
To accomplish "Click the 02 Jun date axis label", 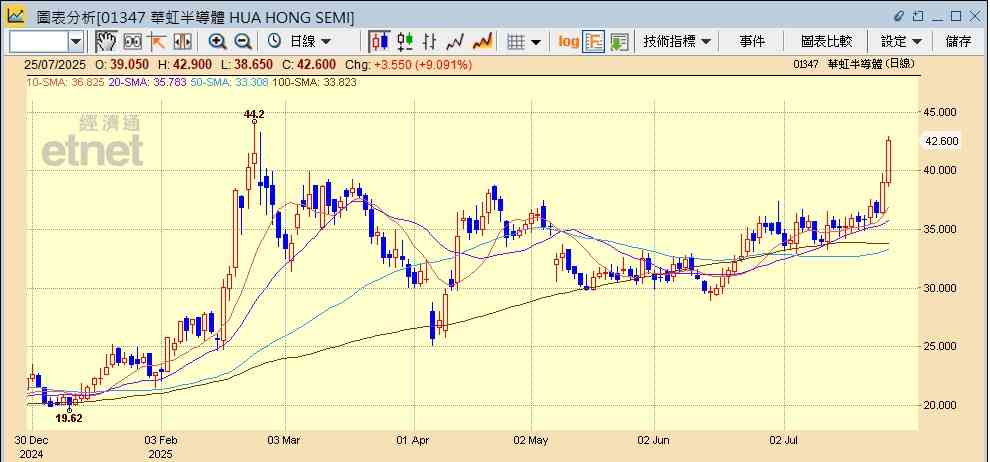I will click(x=654, y=440).
